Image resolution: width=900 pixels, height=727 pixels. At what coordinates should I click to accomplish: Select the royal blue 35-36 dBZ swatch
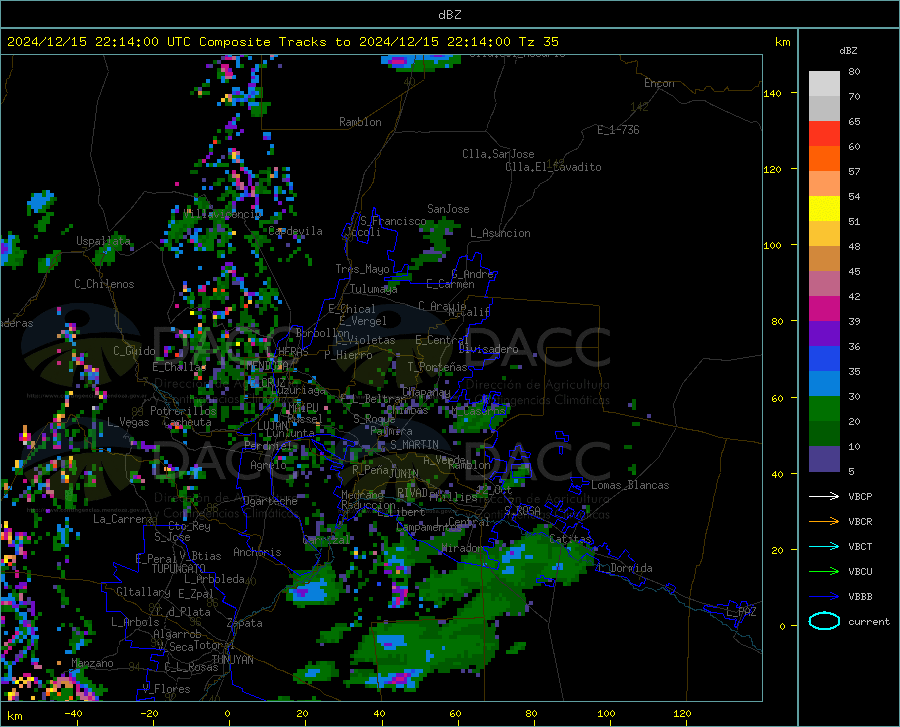point(824,359)
